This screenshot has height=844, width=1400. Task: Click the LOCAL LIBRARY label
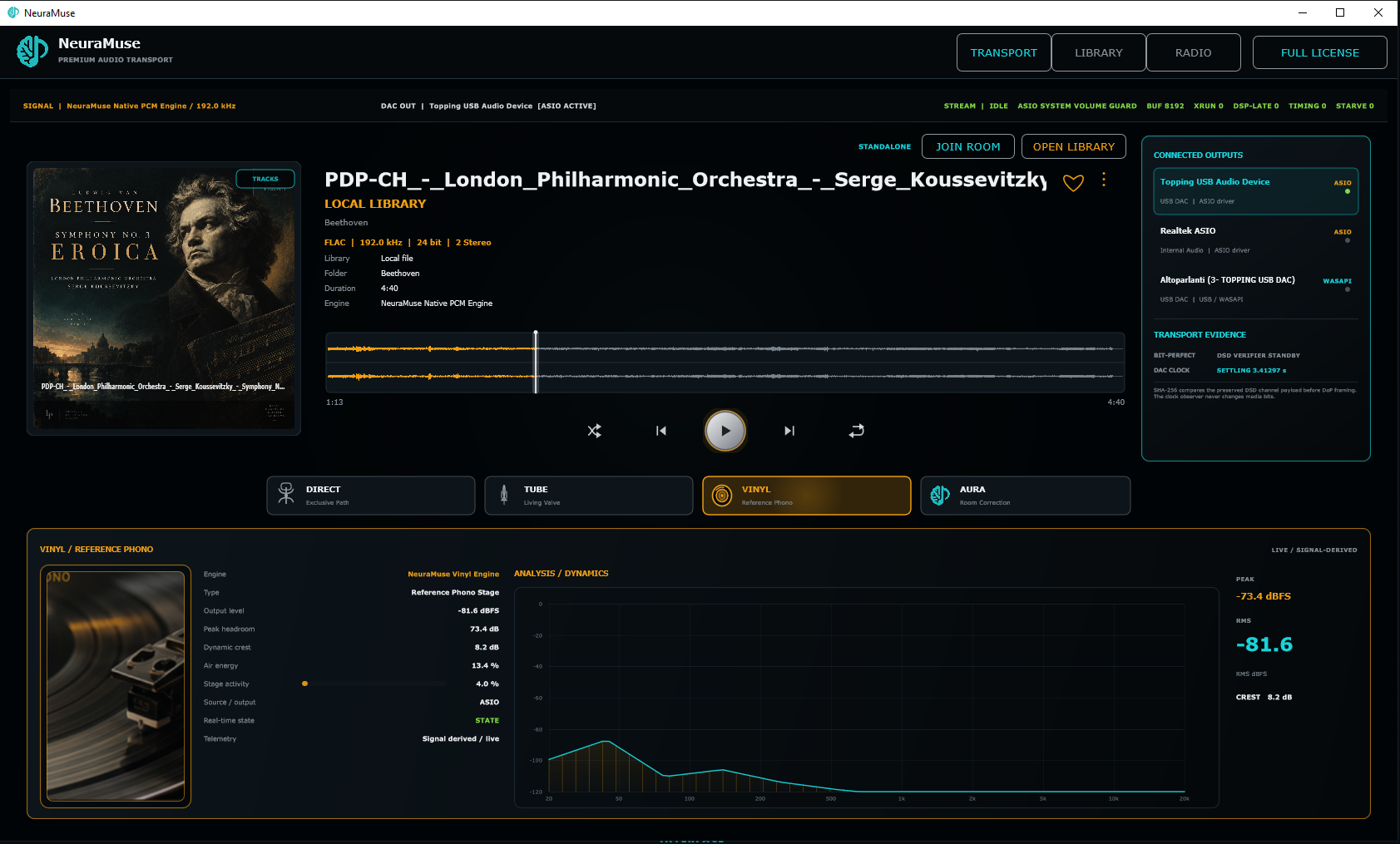tap(375, 204)
